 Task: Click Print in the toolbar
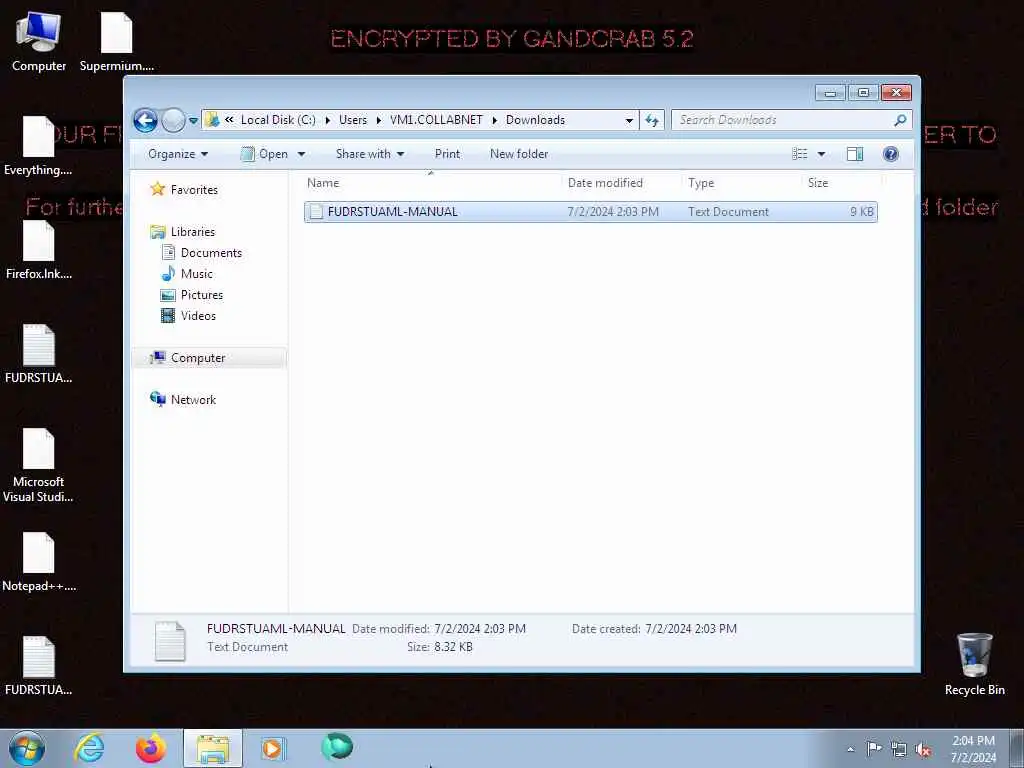point(447,154)
